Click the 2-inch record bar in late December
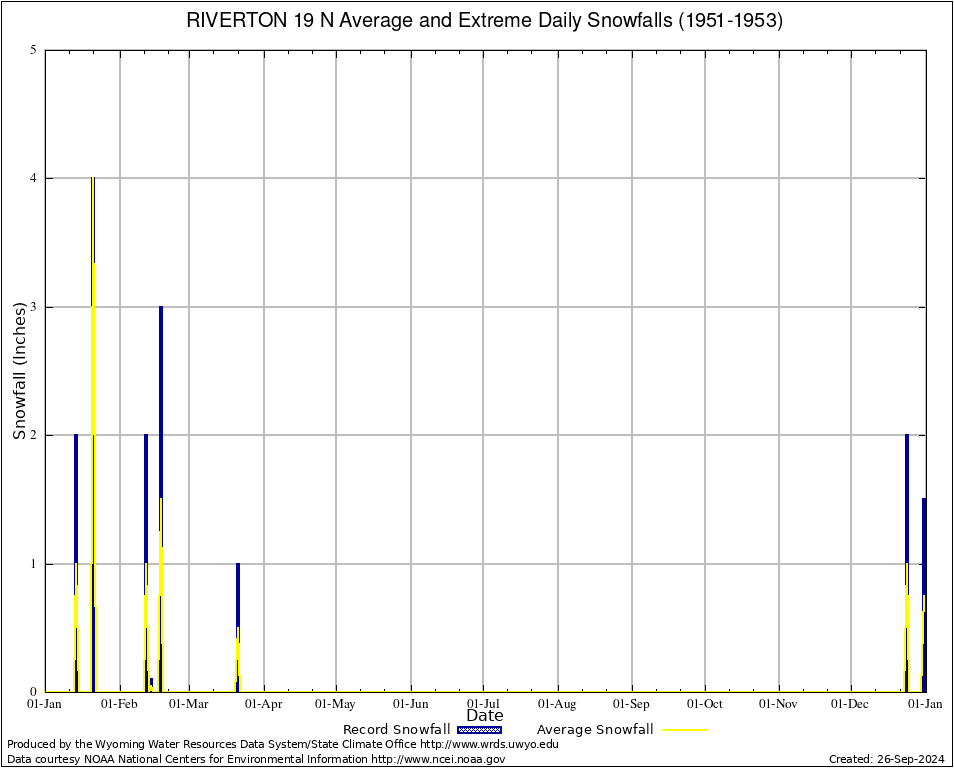The height and width of the screenshot is (768, 954). point(907,500)
